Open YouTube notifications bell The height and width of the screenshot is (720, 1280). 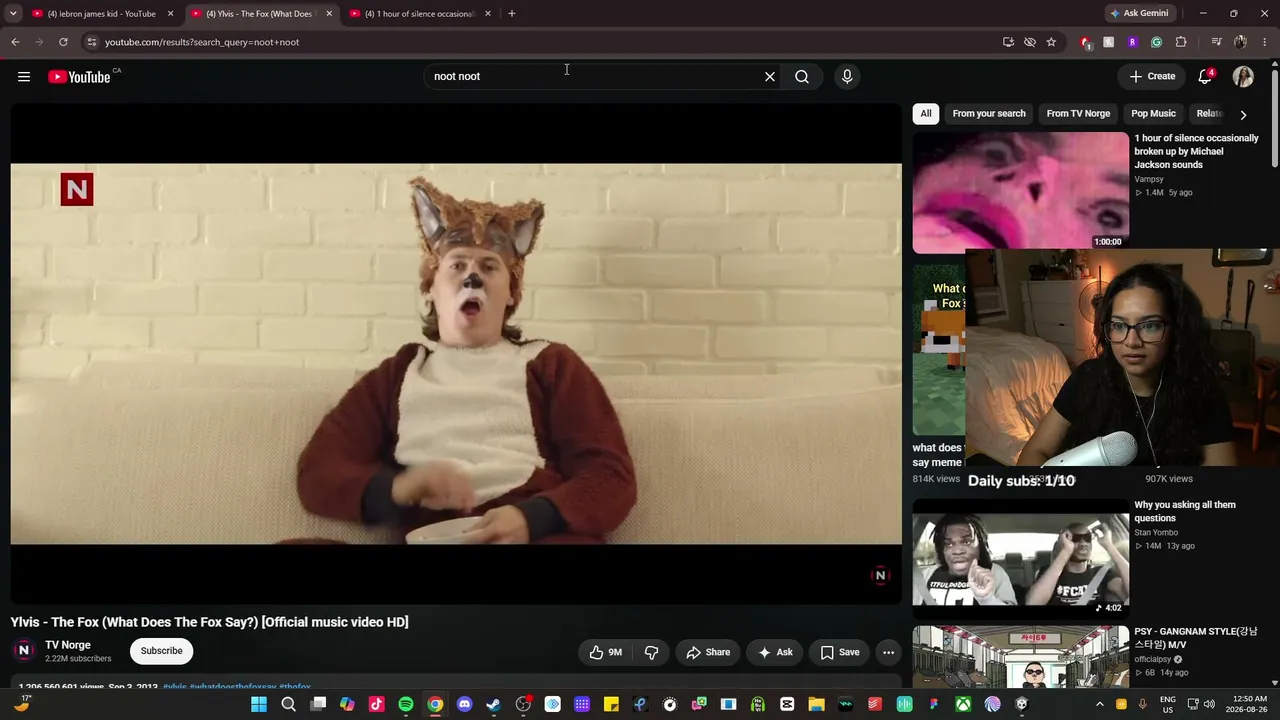click(x=1206, y=77)
